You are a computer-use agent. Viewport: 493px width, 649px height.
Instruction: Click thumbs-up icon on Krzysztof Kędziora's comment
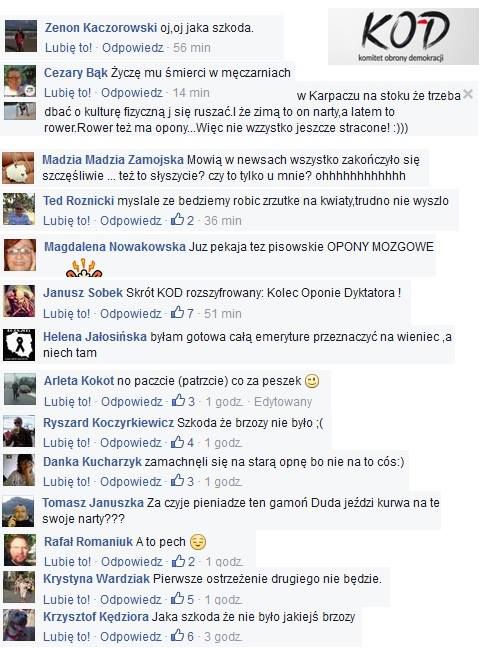[x=177, y=635]
